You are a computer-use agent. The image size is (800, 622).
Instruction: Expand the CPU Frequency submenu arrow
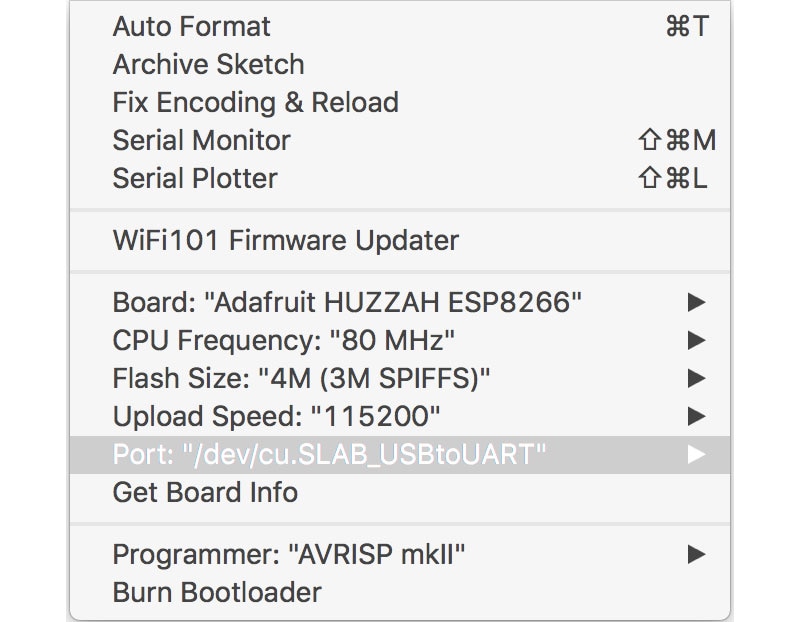[697, 340]
